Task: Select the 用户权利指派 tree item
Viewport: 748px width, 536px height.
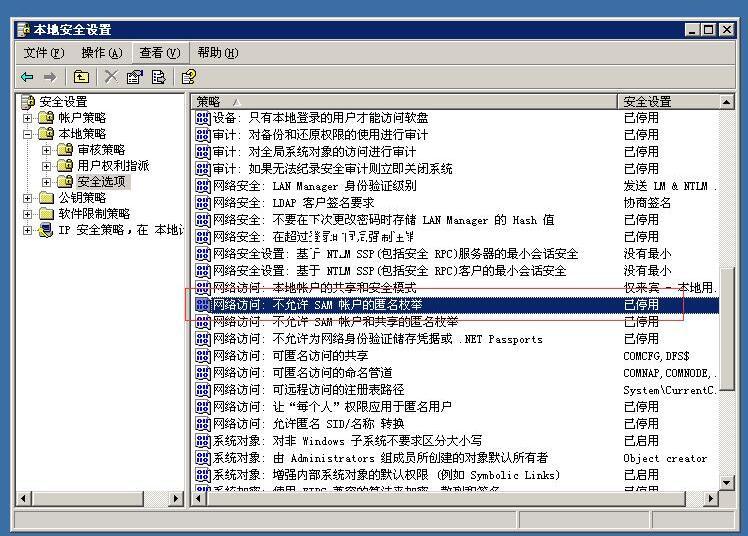Action: 113,166
